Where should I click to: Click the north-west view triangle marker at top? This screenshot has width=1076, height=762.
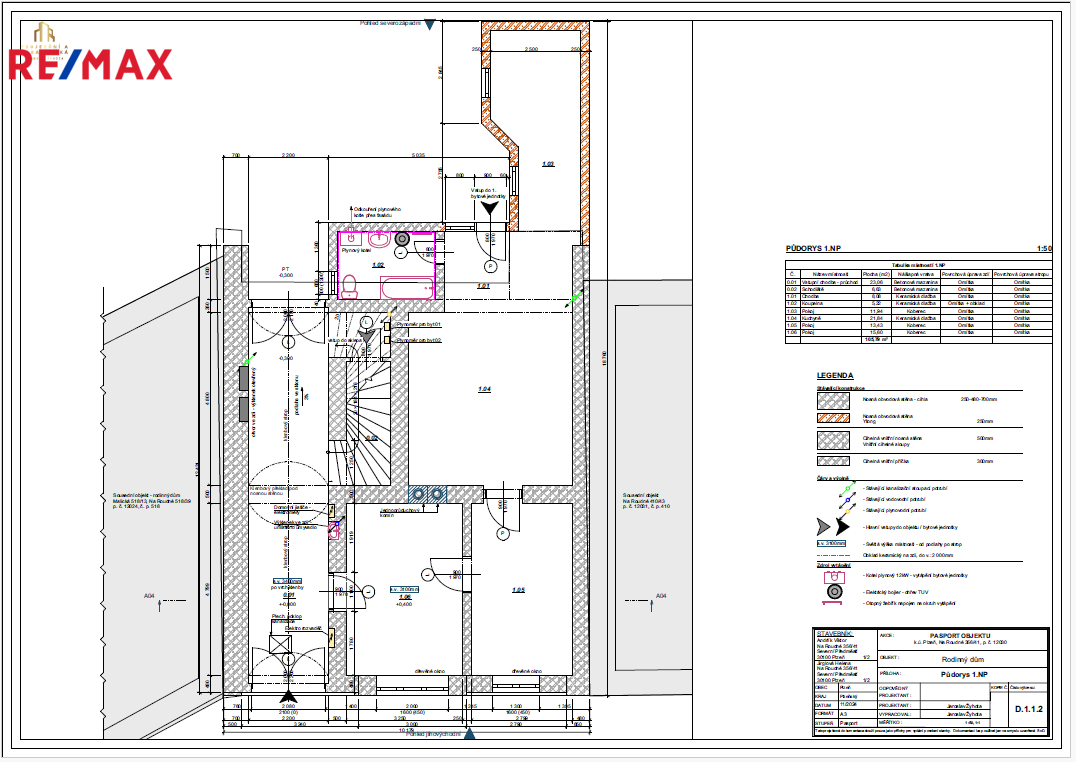(429, 25)
